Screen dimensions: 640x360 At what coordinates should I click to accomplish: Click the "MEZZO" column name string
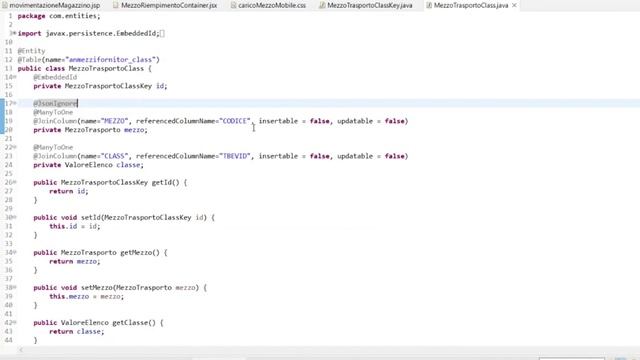tap(115, 121)
